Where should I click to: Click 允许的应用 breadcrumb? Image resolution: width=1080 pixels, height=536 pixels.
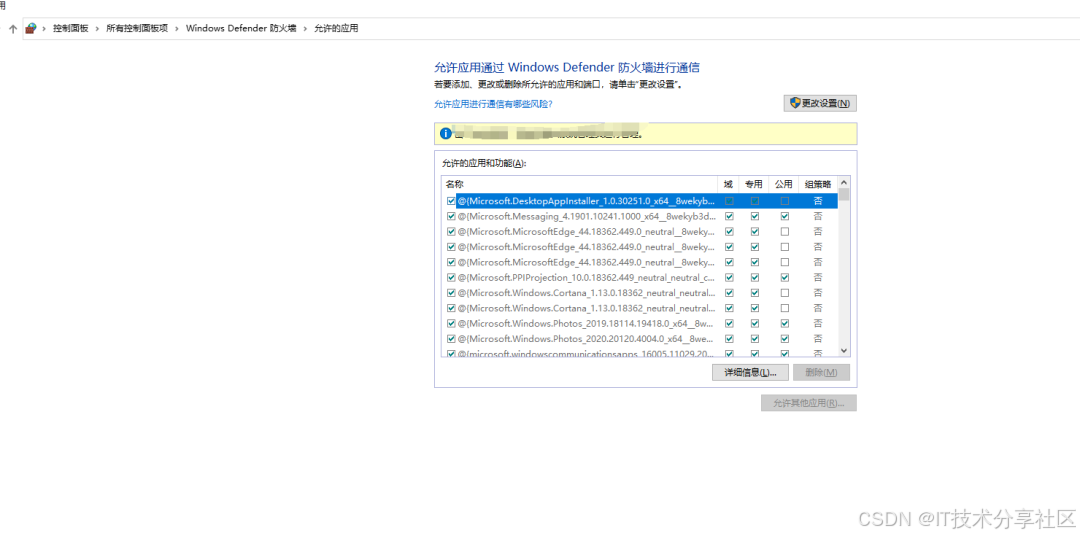336,29
